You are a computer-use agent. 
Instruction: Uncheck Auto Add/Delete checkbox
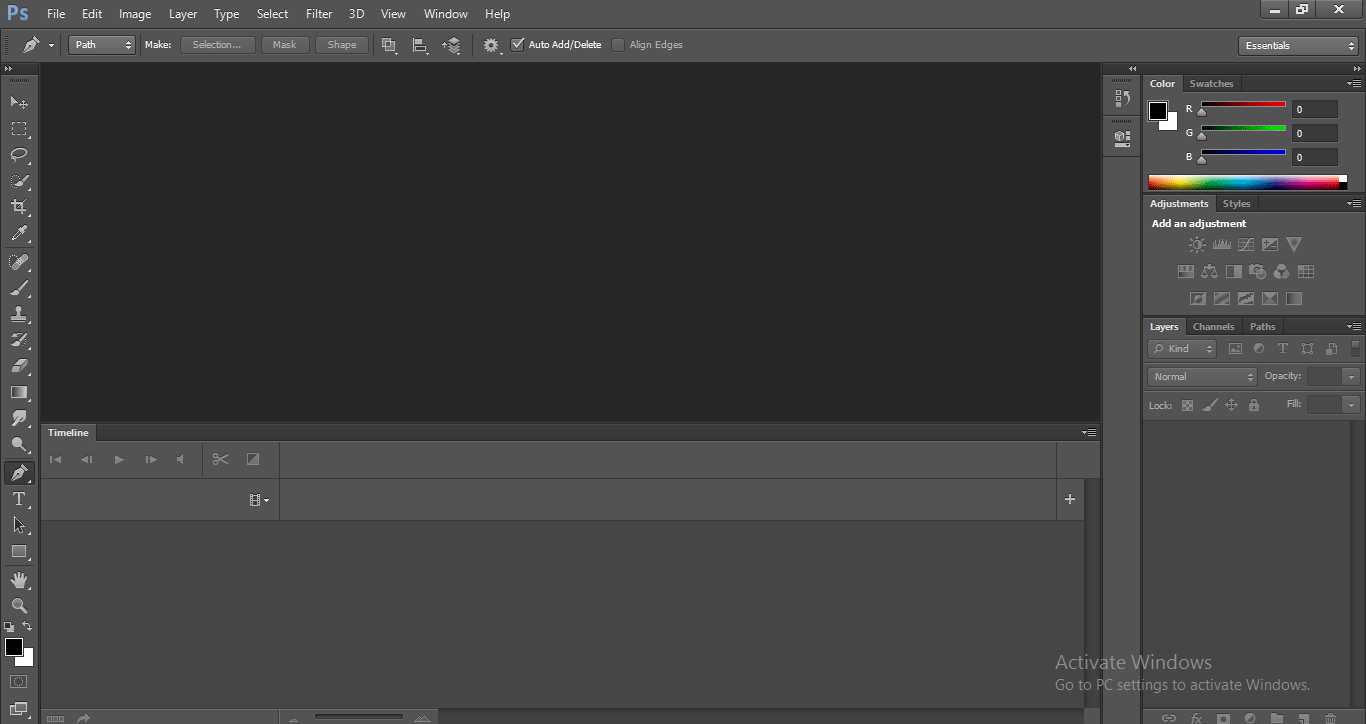click(517, 45)
